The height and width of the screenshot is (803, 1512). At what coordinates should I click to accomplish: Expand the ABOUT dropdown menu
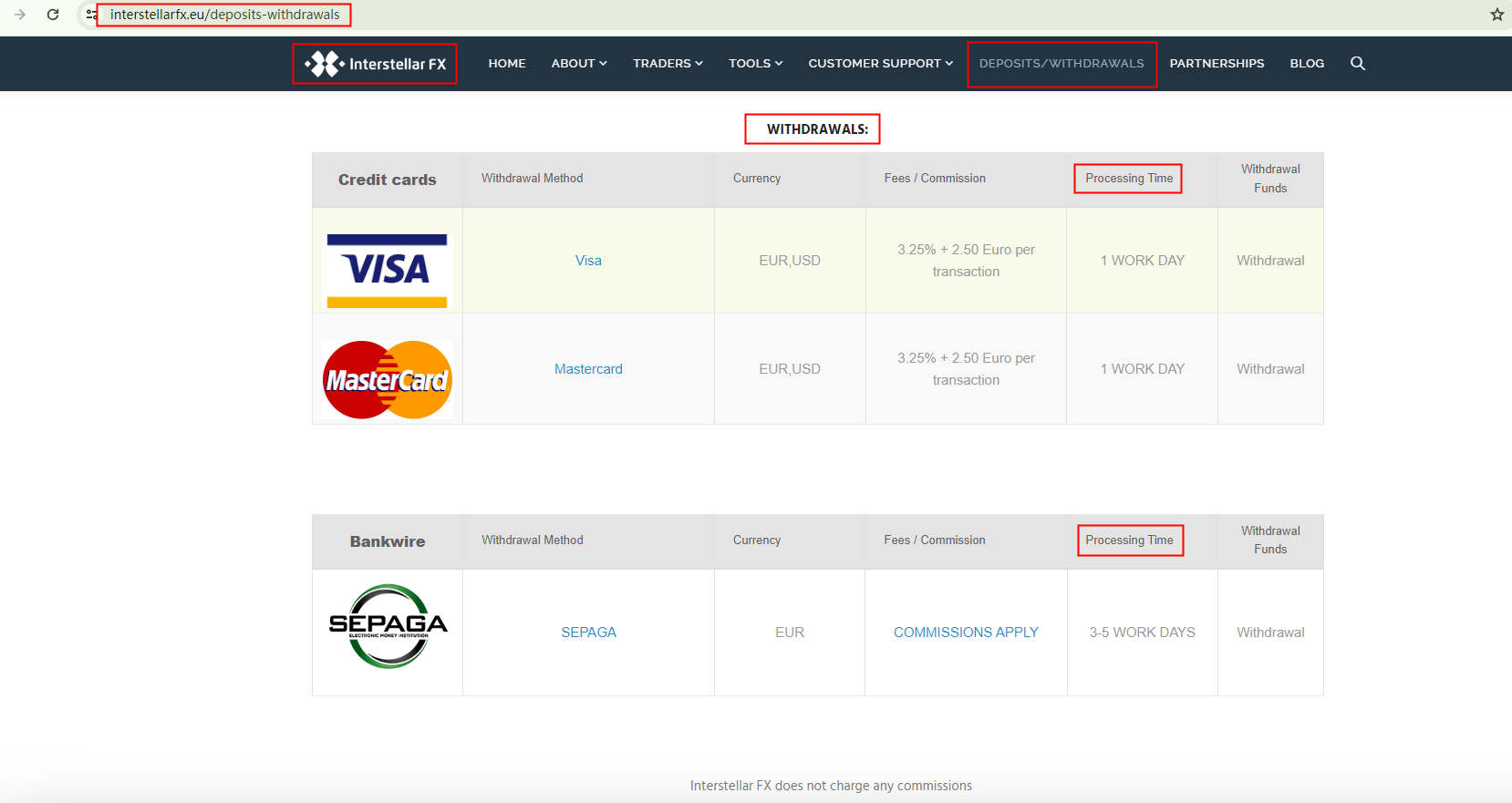[579, 63]
